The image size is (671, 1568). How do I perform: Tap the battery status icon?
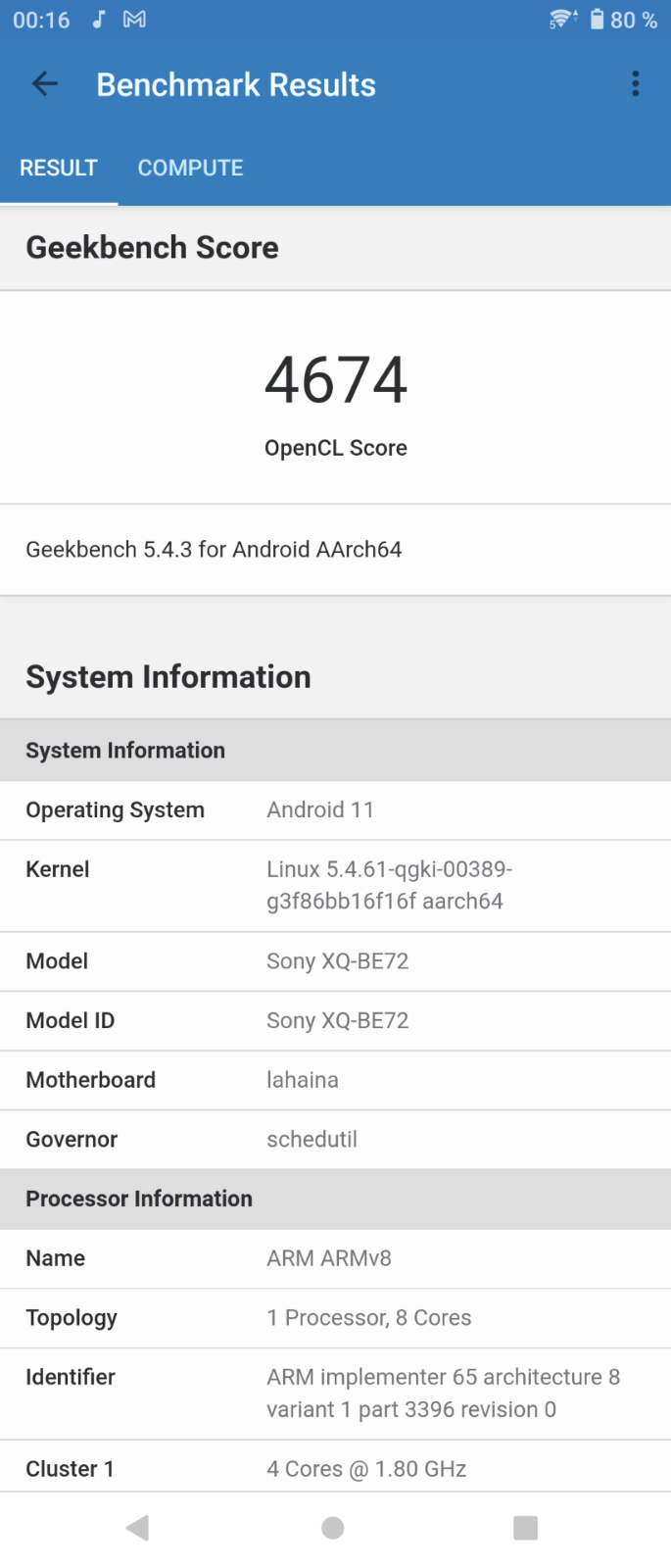point(597,20)
